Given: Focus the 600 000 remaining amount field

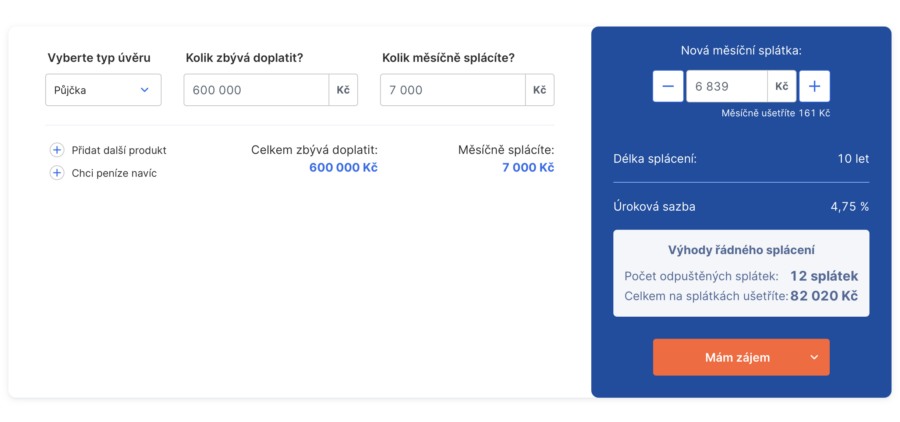Looking at the screenshot, I should (x=256, y=90).
